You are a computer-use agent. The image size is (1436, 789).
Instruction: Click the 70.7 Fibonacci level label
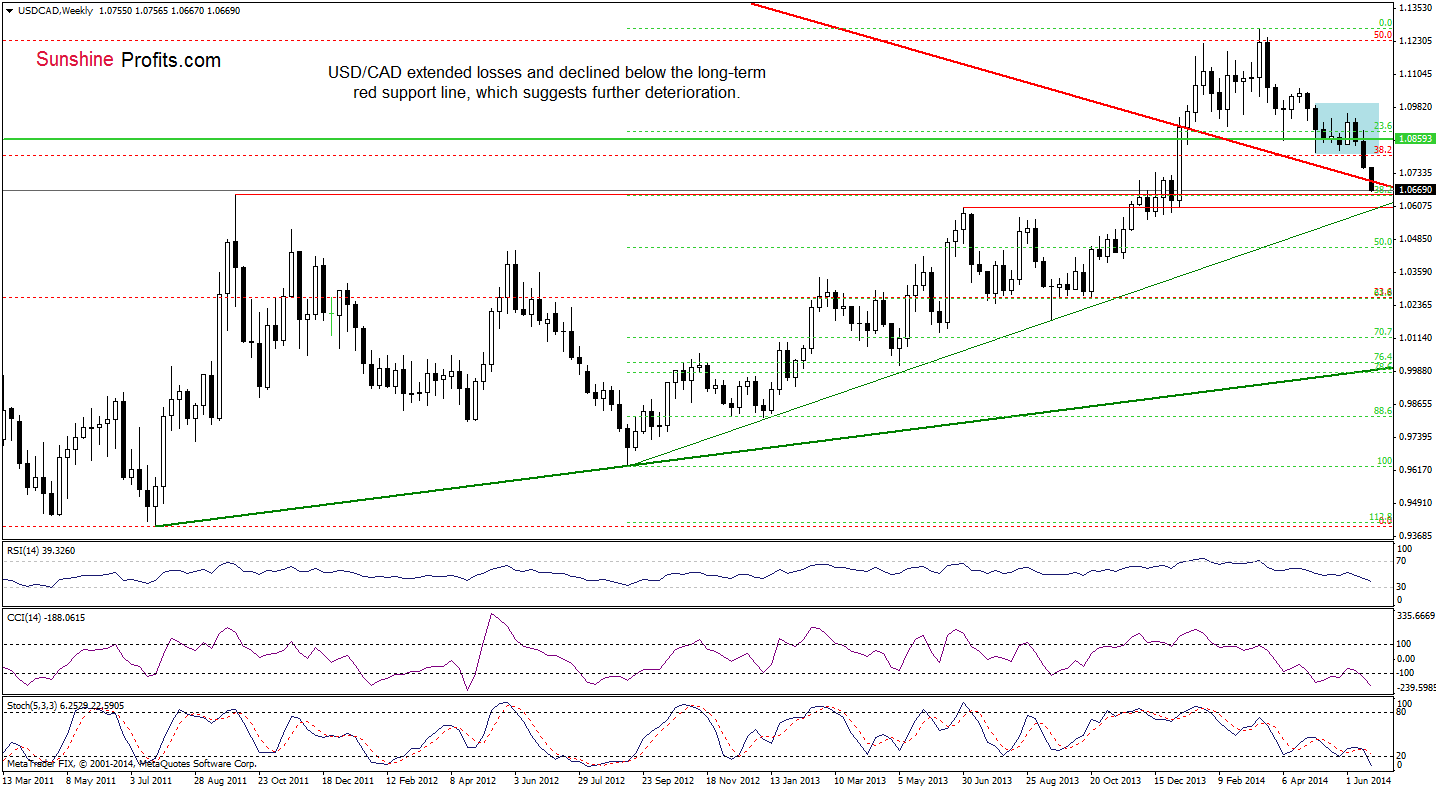click(x=1384, y=331)
